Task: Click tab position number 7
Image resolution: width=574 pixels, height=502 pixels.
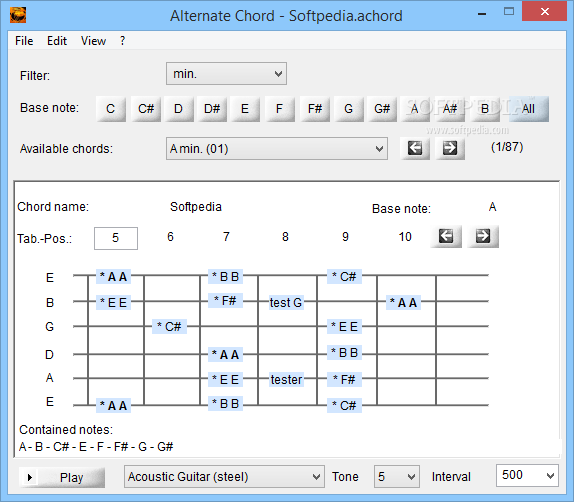Action: tap(226, 237)
